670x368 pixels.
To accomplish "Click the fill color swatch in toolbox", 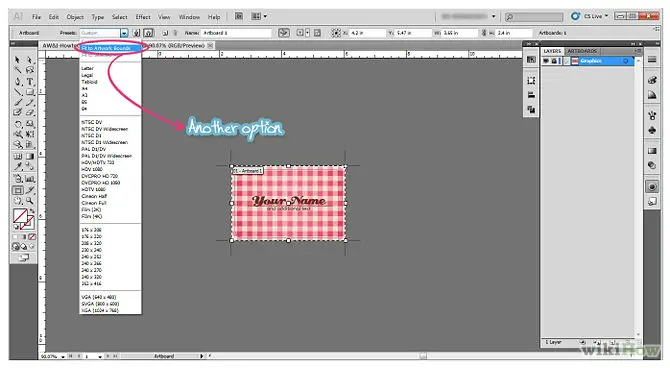I will [x=20, y=216].
